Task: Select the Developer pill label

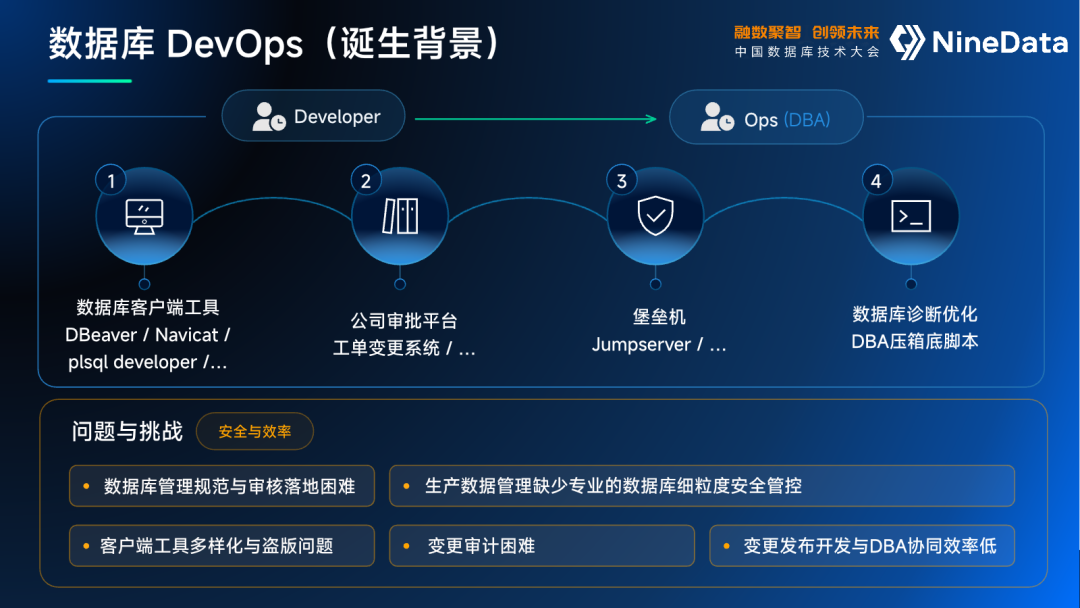Action: coord(313,116)
